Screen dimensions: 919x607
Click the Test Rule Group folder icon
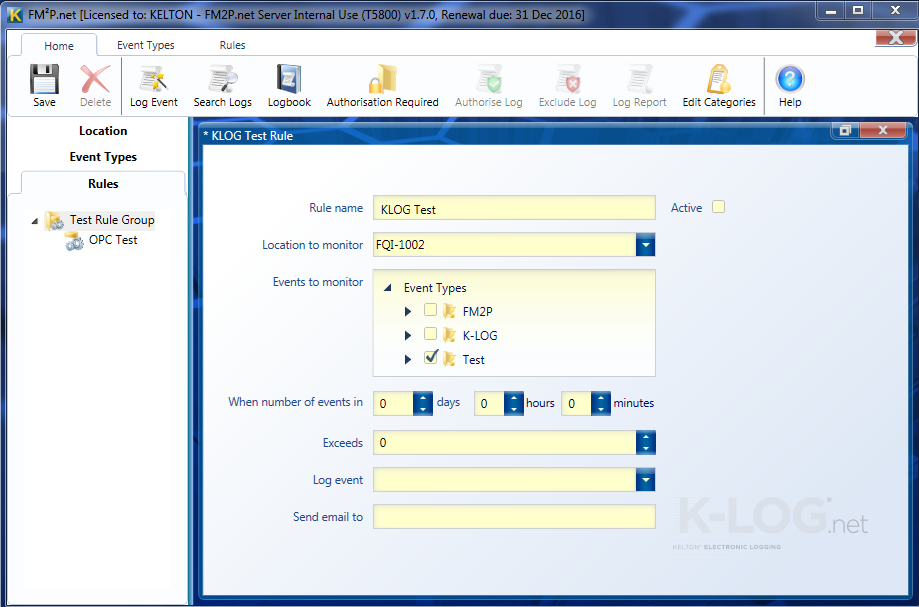tap(55, 220)
